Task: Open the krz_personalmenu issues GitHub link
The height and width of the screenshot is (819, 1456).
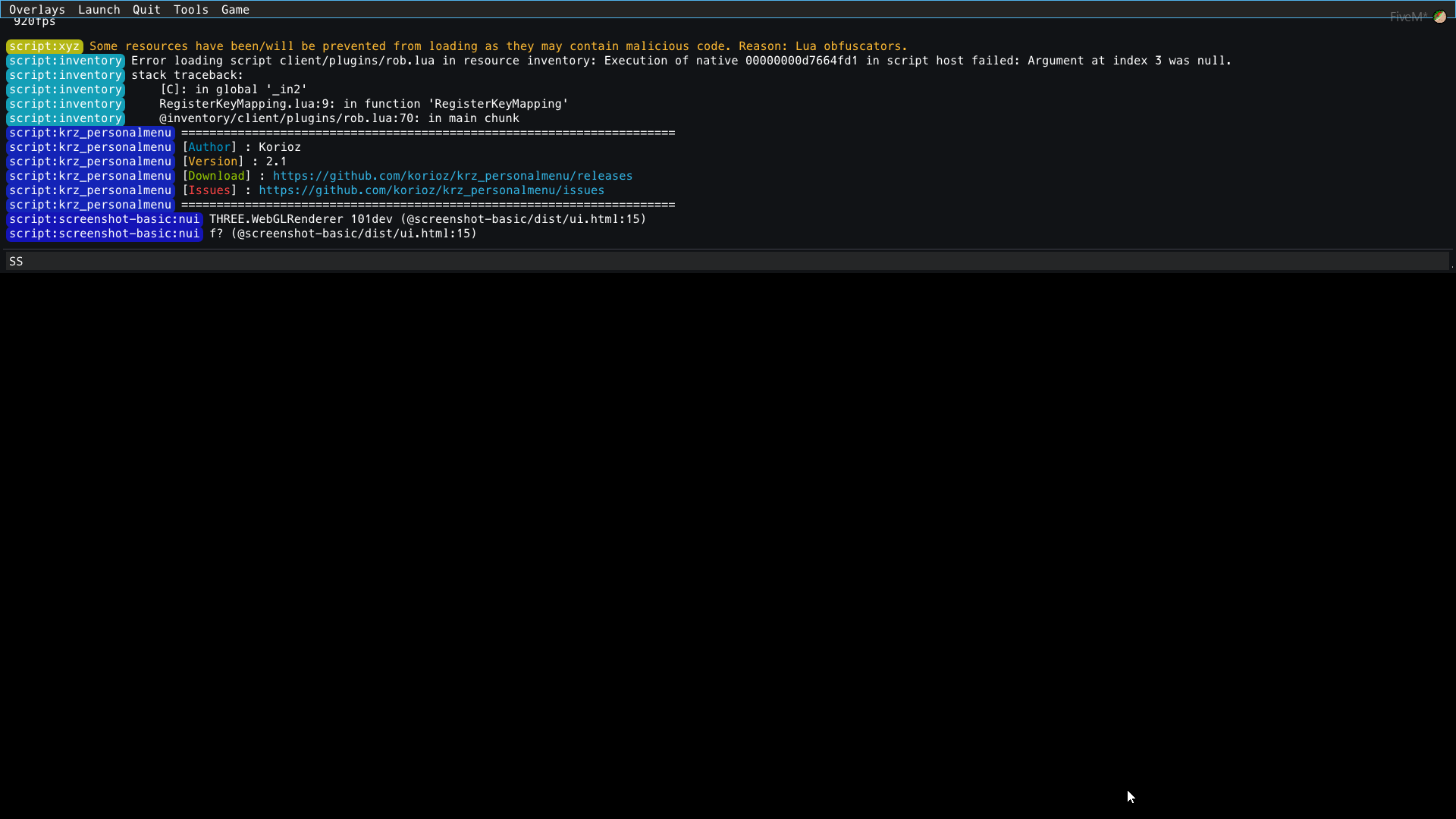Action: (431, 190)
